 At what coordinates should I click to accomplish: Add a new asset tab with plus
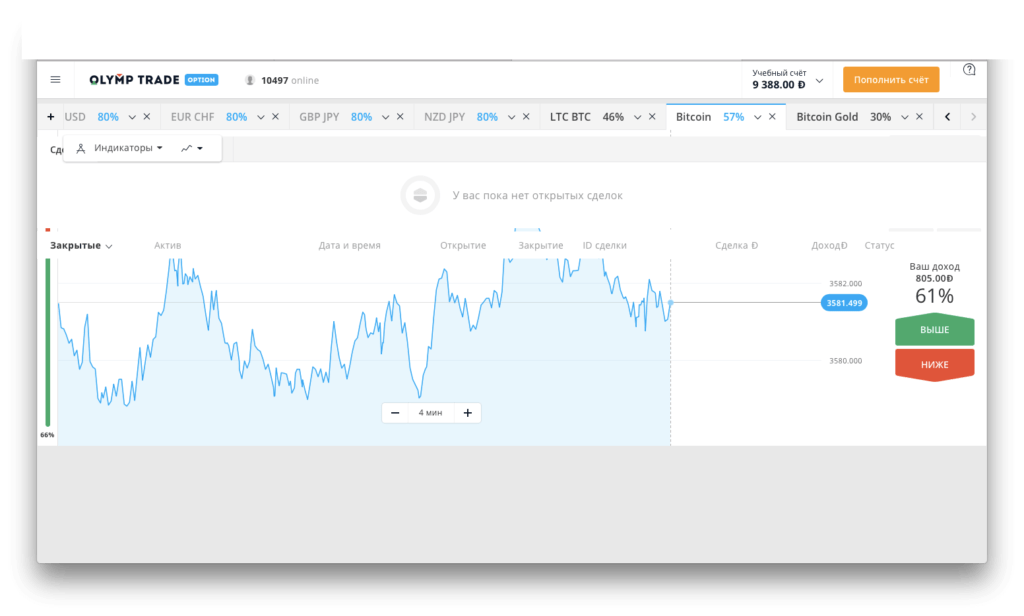pos(51,117)
